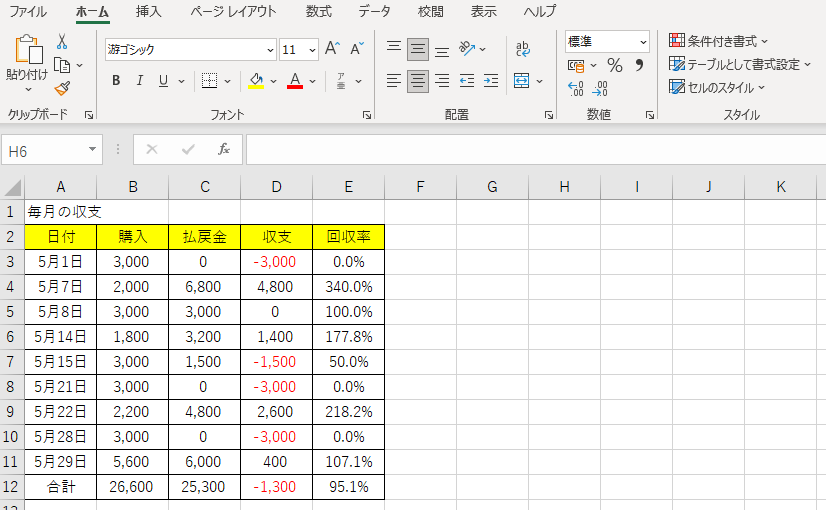Image resolution: width=826 pixels, height=510 pixels.
Task: Click the Increase Decimal icon
Action: click(575, 89)
